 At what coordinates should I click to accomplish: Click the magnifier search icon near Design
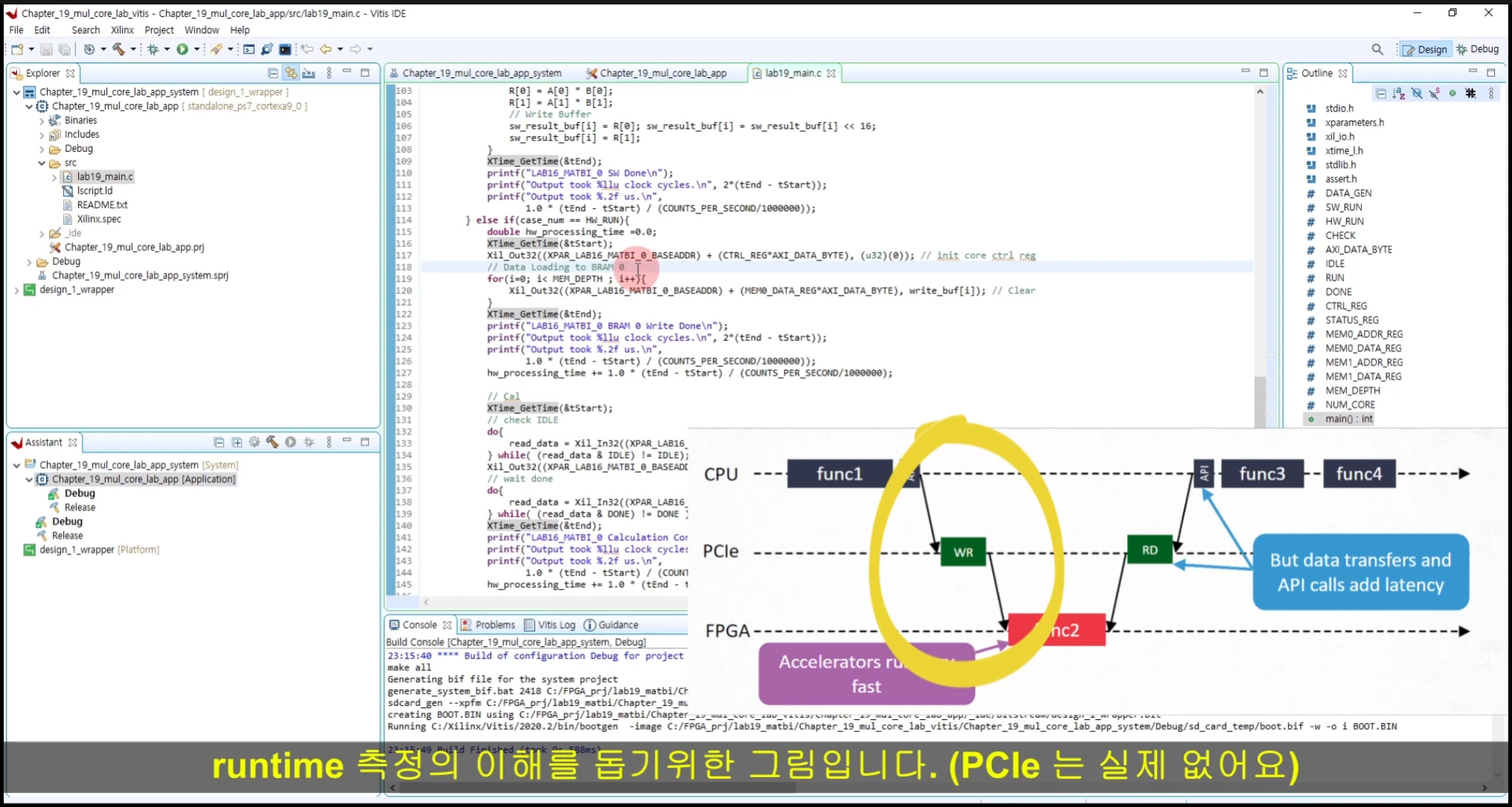pos(1377,49)
